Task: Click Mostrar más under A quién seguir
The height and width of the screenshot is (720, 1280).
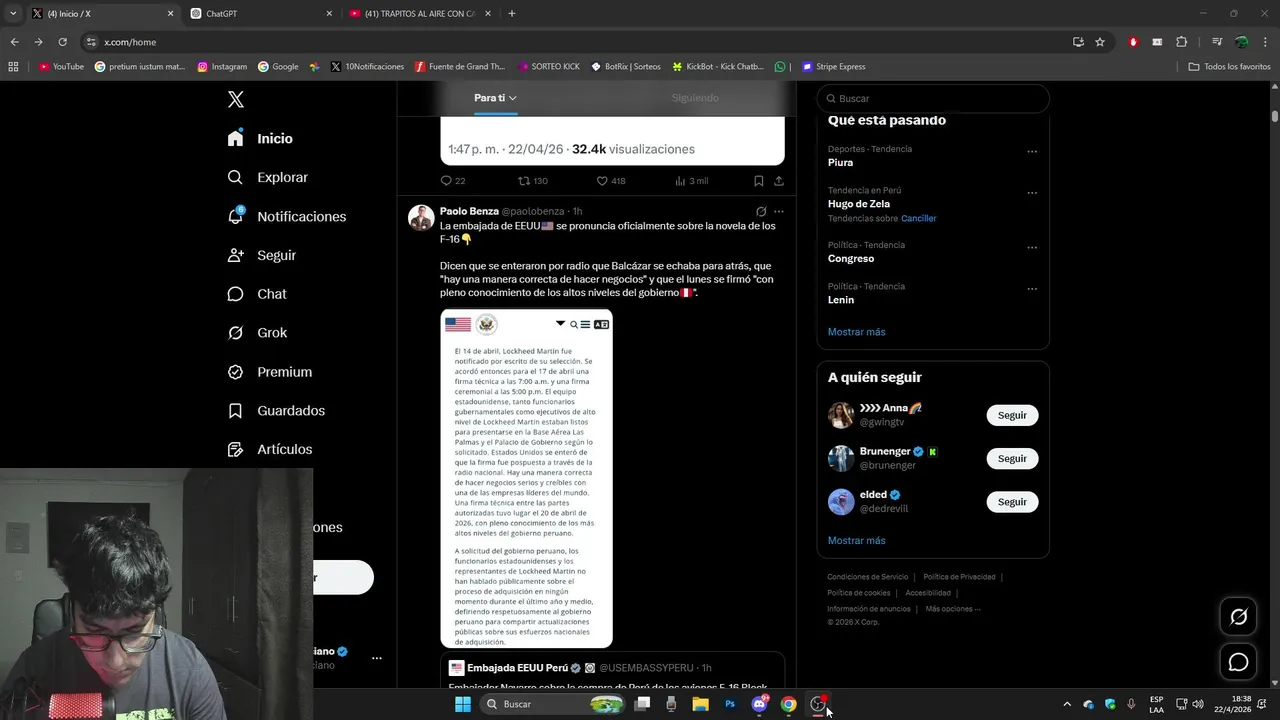Action: [856, 541]
